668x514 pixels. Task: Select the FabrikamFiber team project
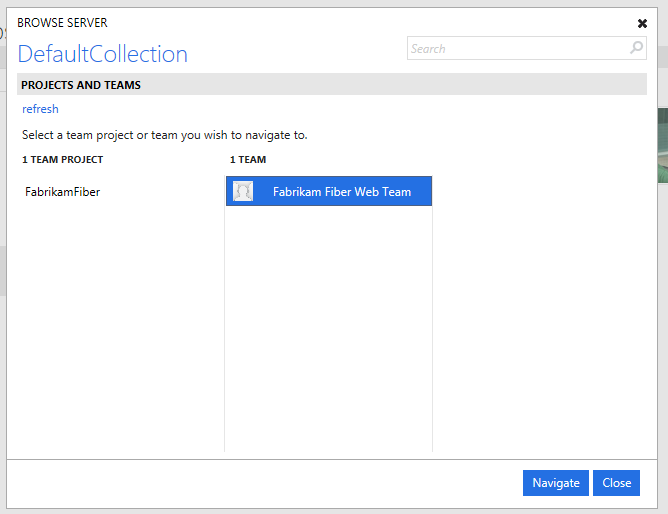[62, 192]
